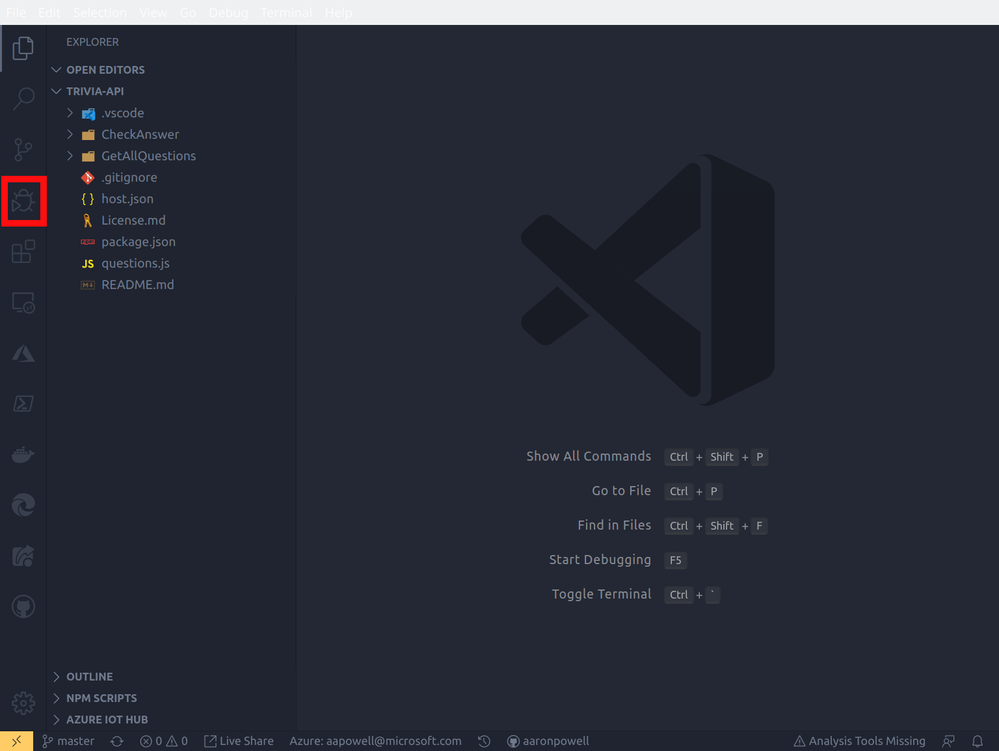999x751 pixels.
Task: Click the Azure account aapowell@microsoft.com
Action: [375, 741]
